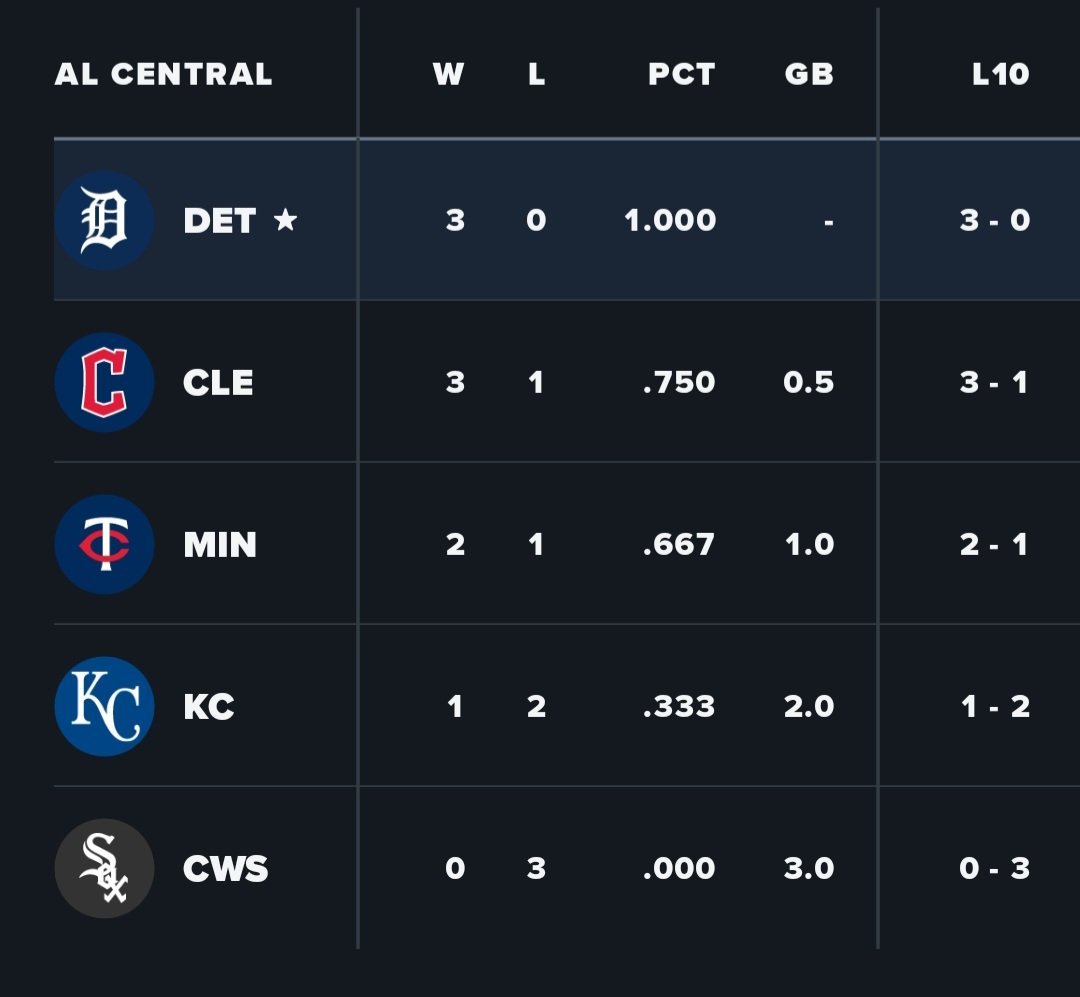
Task: Click the White Sox 3.0 games behind value
Action: coord(809,868)
